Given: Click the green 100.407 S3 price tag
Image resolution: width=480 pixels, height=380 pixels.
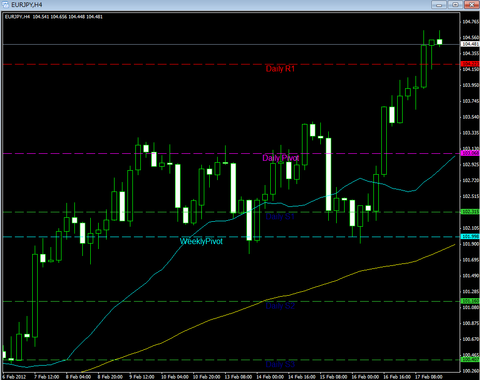Looking at the screenshot, I should point(470,360).
